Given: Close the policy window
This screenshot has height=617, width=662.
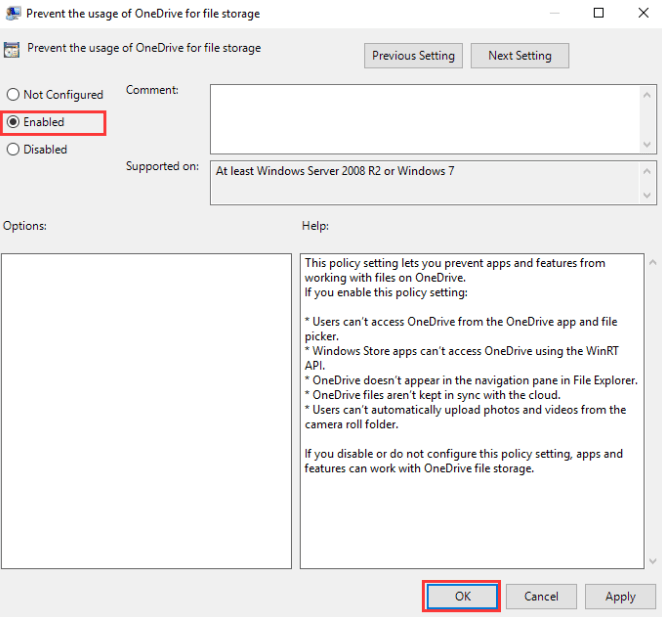Looking at the screenshot, I should pyautogui.click(x=643, y=13).
